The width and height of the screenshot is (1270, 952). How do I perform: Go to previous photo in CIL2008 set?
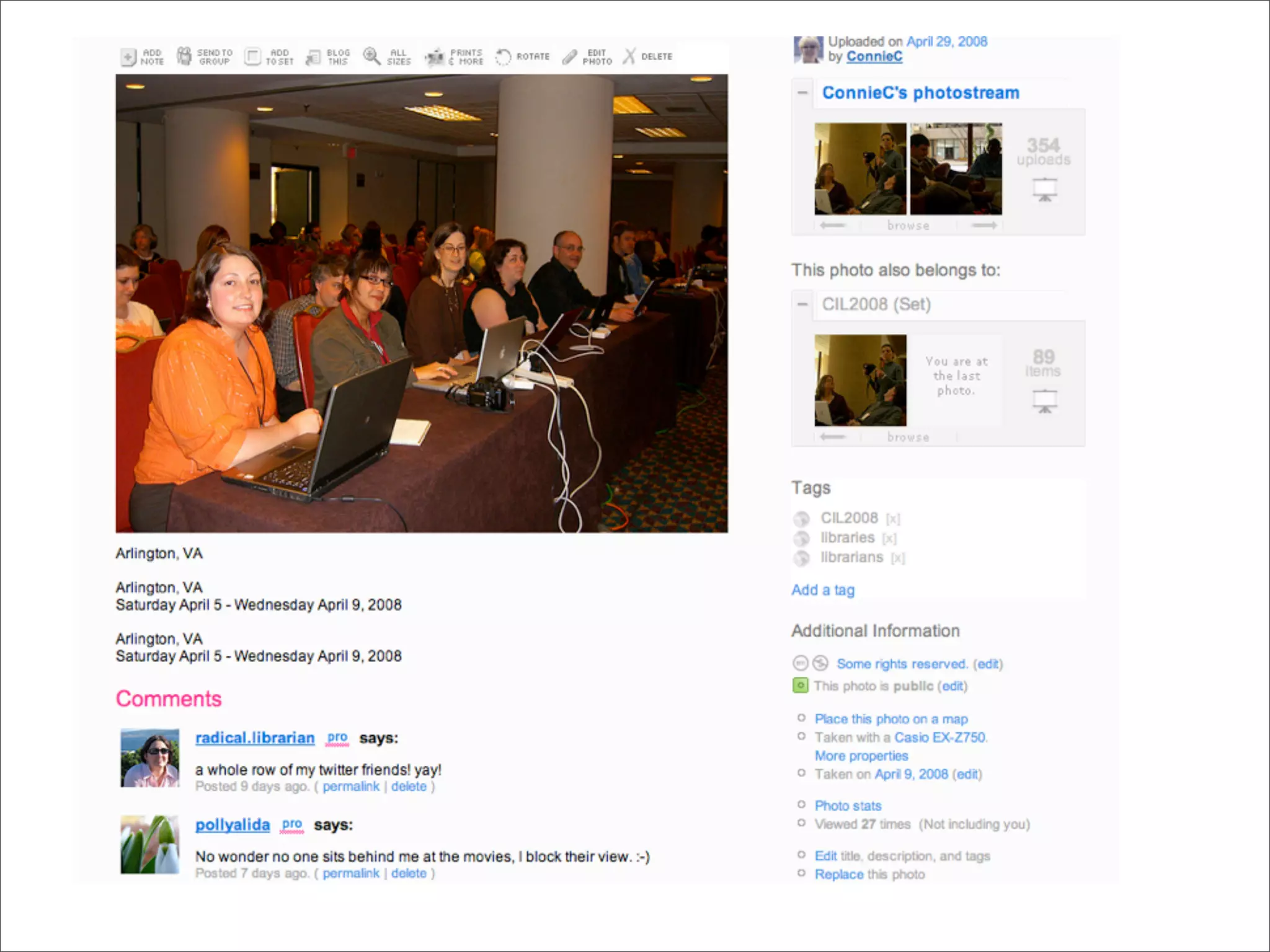(x=832, y=437)
